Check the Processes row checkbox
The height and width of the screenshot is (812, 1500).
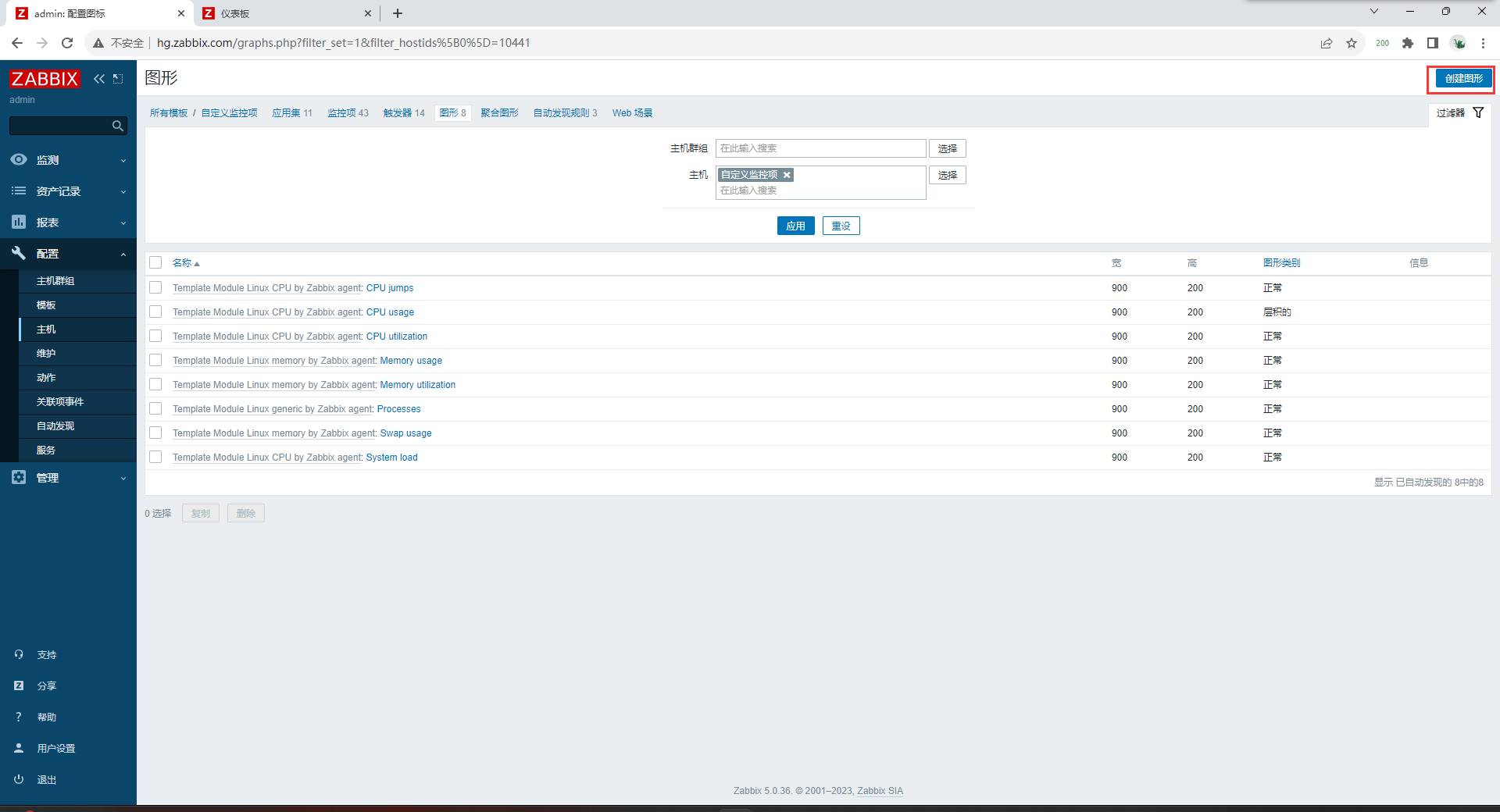(x=155, y=408)
